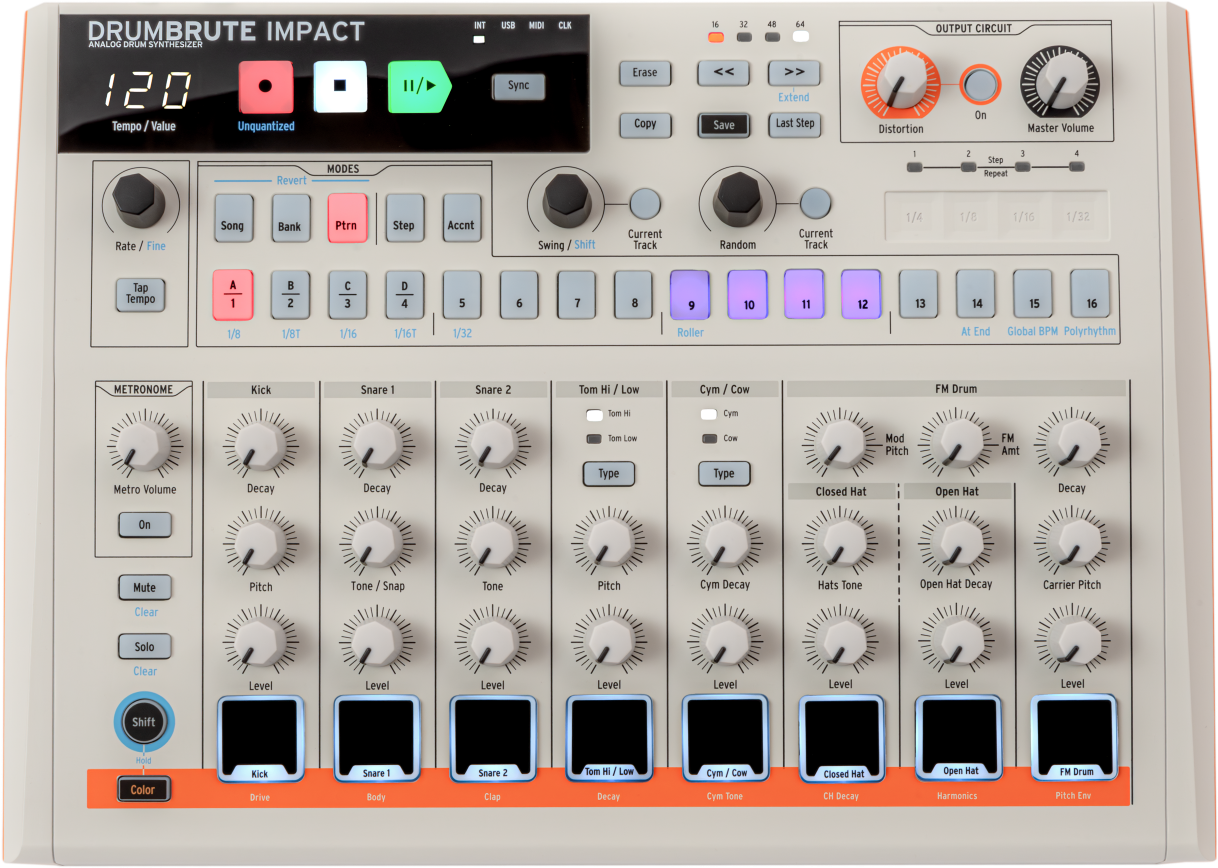Hit the green Play/Pause button
1218x868 pixels.
pyautogui.click(x=418, y=87)
